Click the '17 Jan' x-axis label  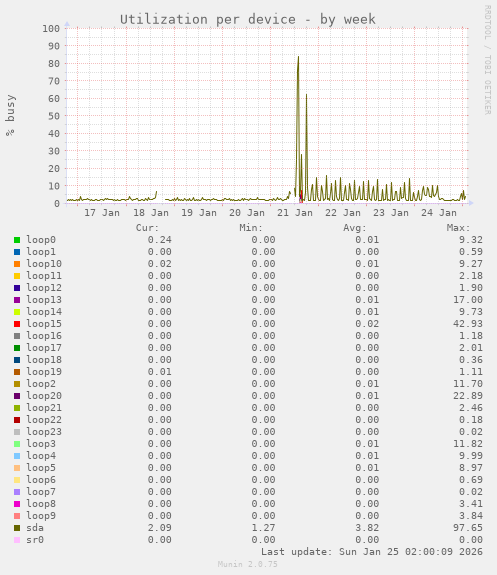click(x=102, y=213)
